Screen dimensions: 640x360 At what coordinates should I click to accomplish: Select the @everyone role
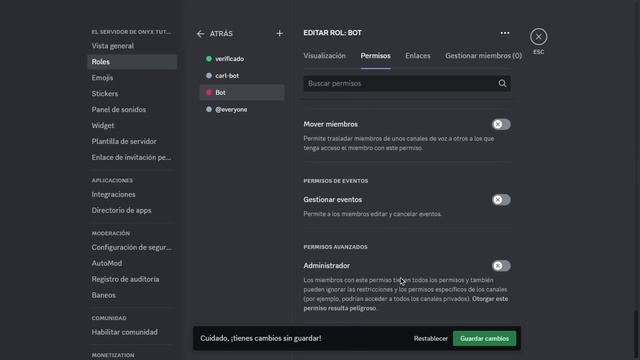click(242, 109)
